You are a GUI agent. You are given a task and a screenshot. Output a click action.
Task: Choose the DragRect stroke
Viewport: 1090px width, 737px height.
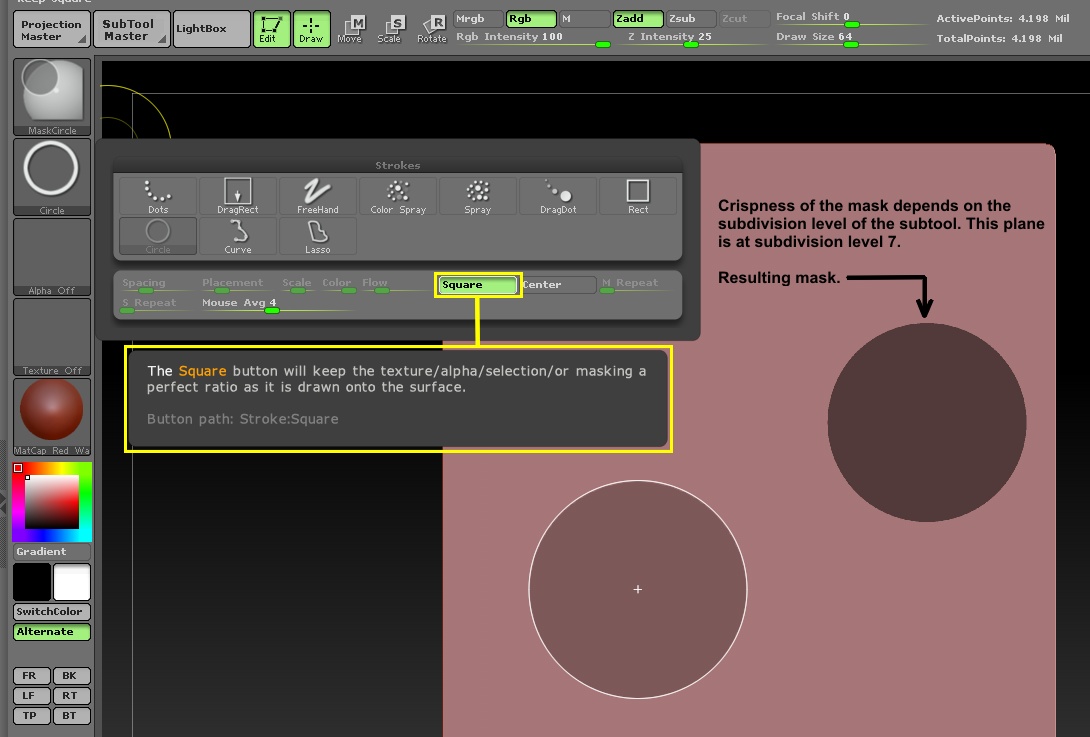238,196
